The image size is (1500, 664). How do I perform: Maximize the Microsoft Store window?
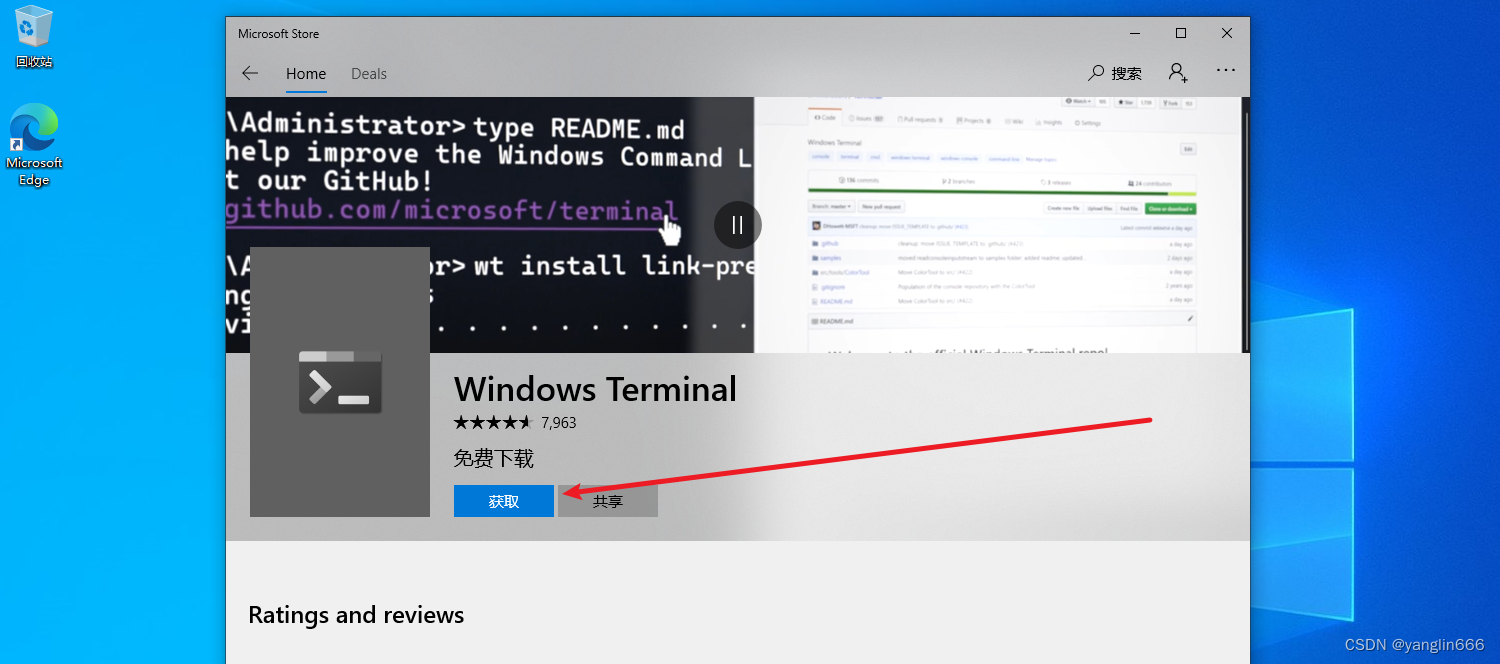1181,33
